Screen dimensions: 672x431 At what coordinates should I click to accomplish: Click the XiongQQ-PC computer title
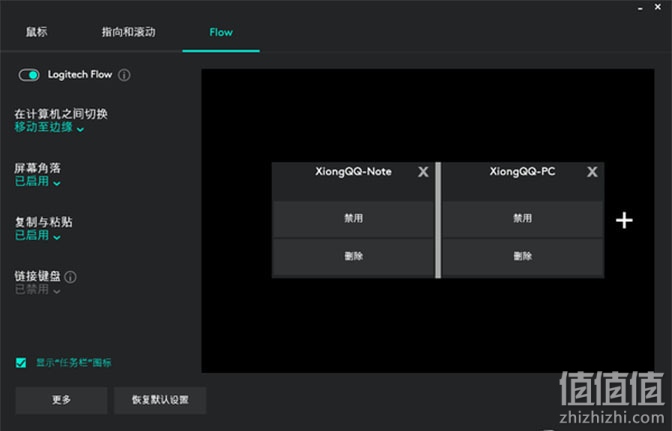tap(522, 172)
